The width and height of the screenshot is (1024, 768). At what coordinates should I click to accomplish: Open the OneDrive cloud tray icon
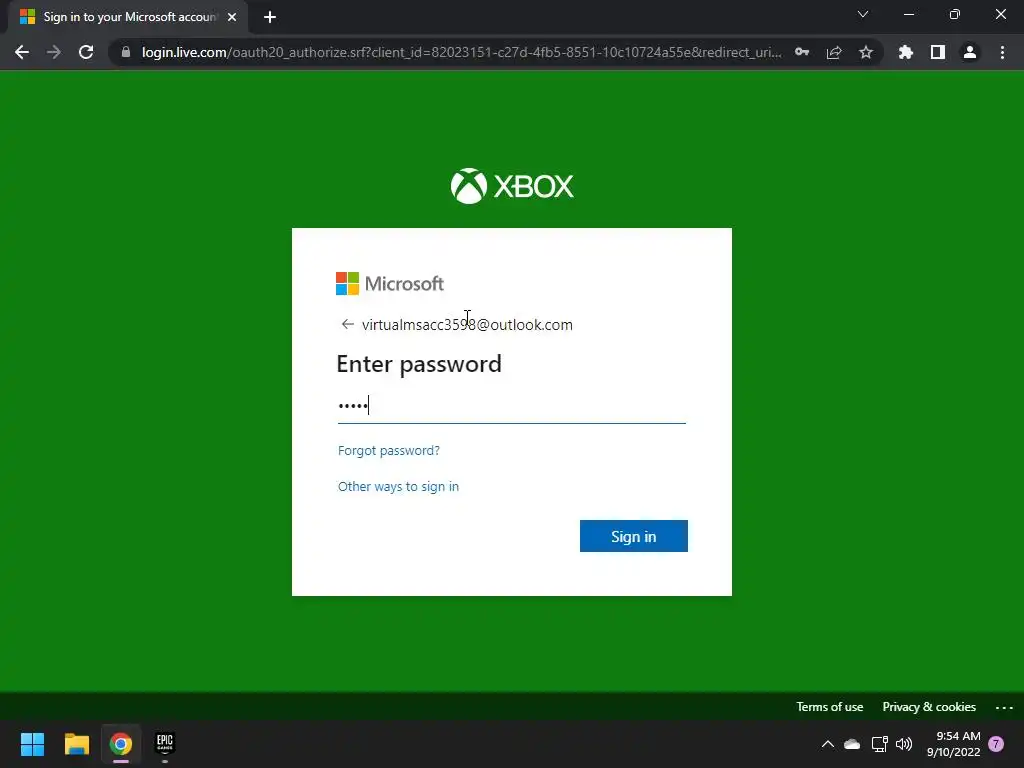[852, 744]
